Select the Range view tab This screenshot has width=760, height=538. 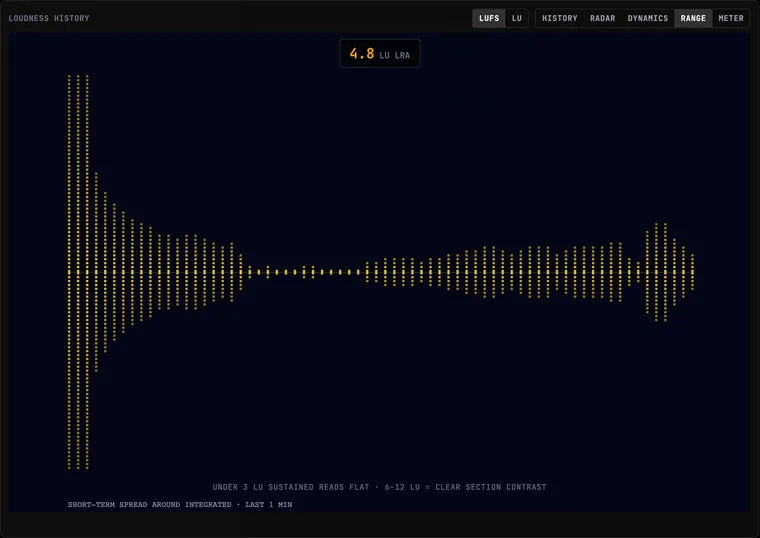pos(693,18)
